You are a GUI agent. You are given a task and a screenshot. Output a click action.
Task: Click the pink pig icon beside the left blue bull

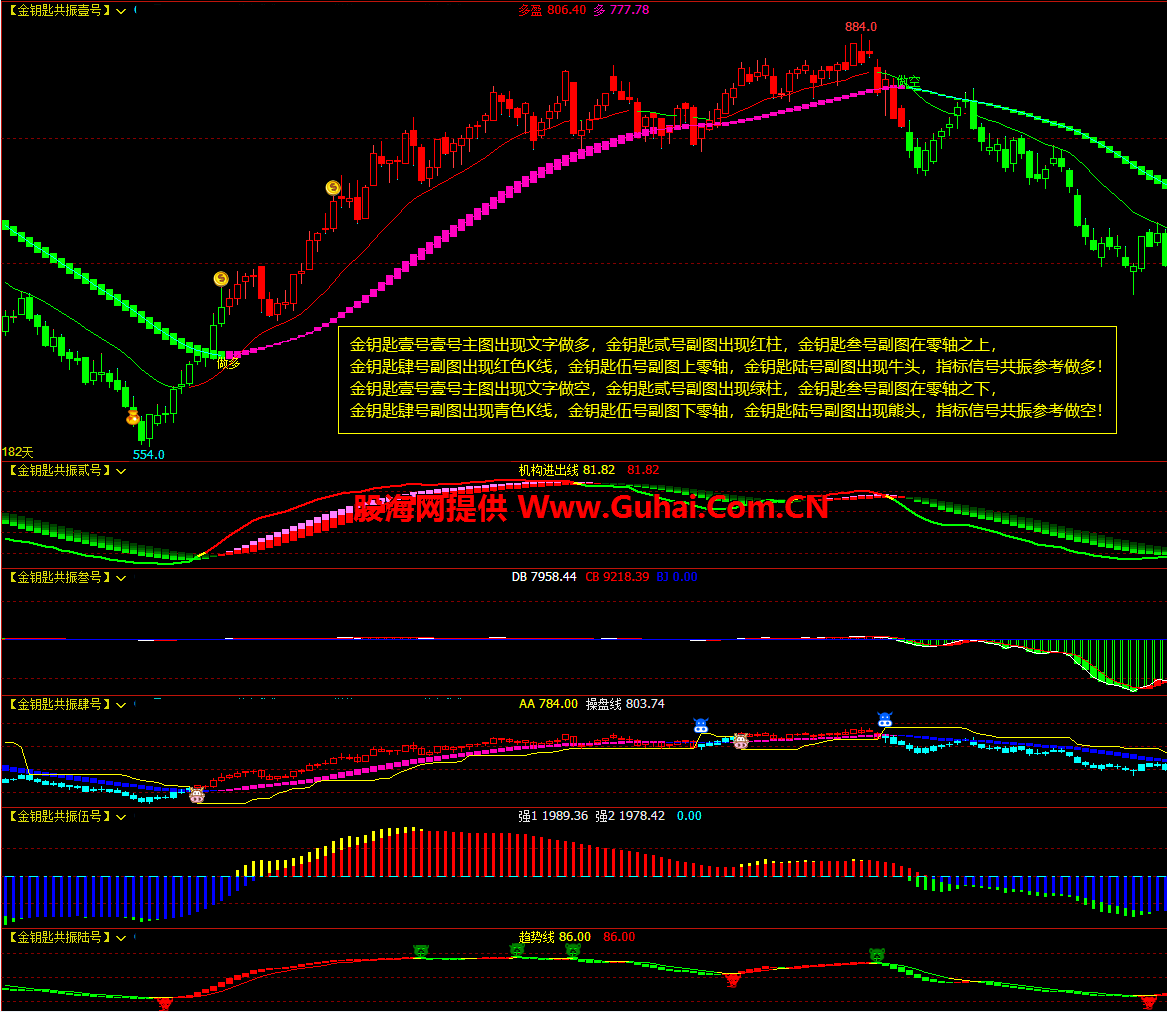[740, 741]
